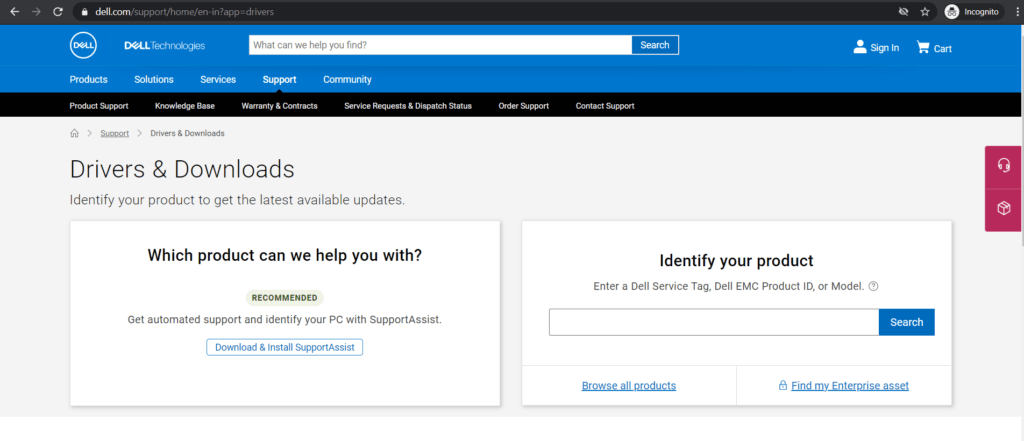Click the home breadcrumb icon

click(x=74, y=133)
